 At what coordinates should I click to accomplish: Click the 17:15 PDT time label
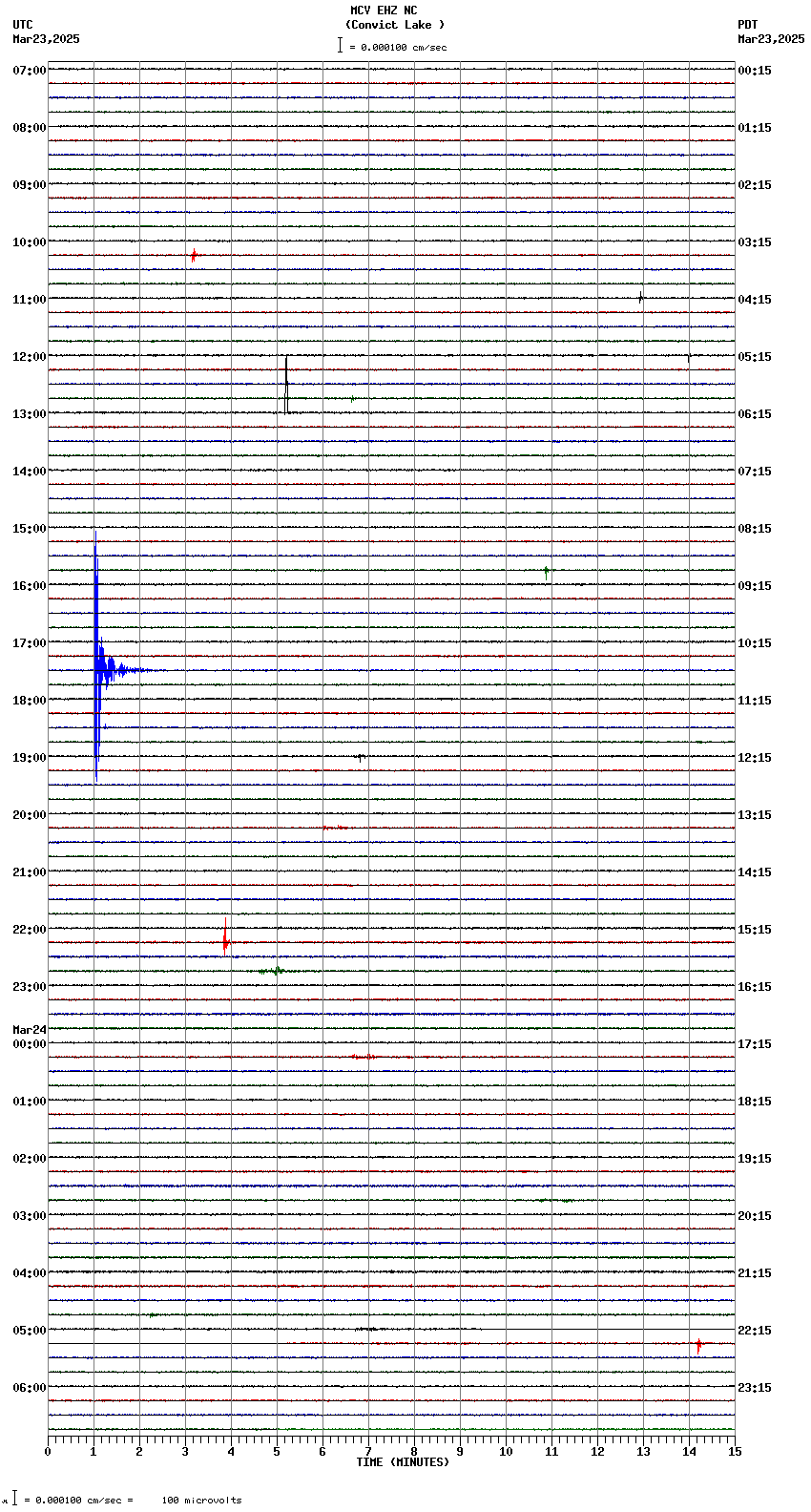click(x=755, y=1044)
